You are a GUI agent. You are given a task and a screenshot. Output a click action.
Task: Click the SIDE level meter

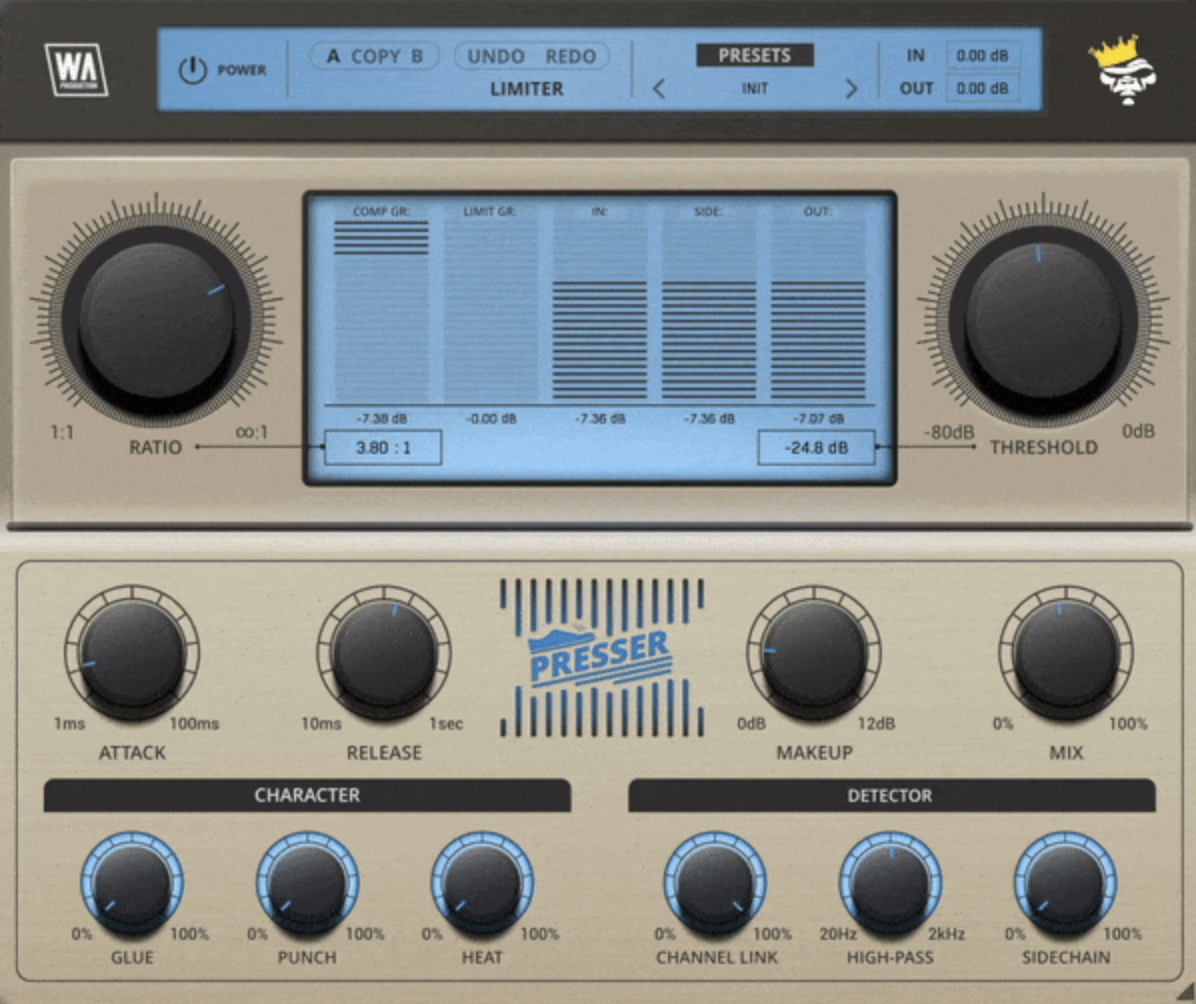pyautogui.click(x=709, y=309)
